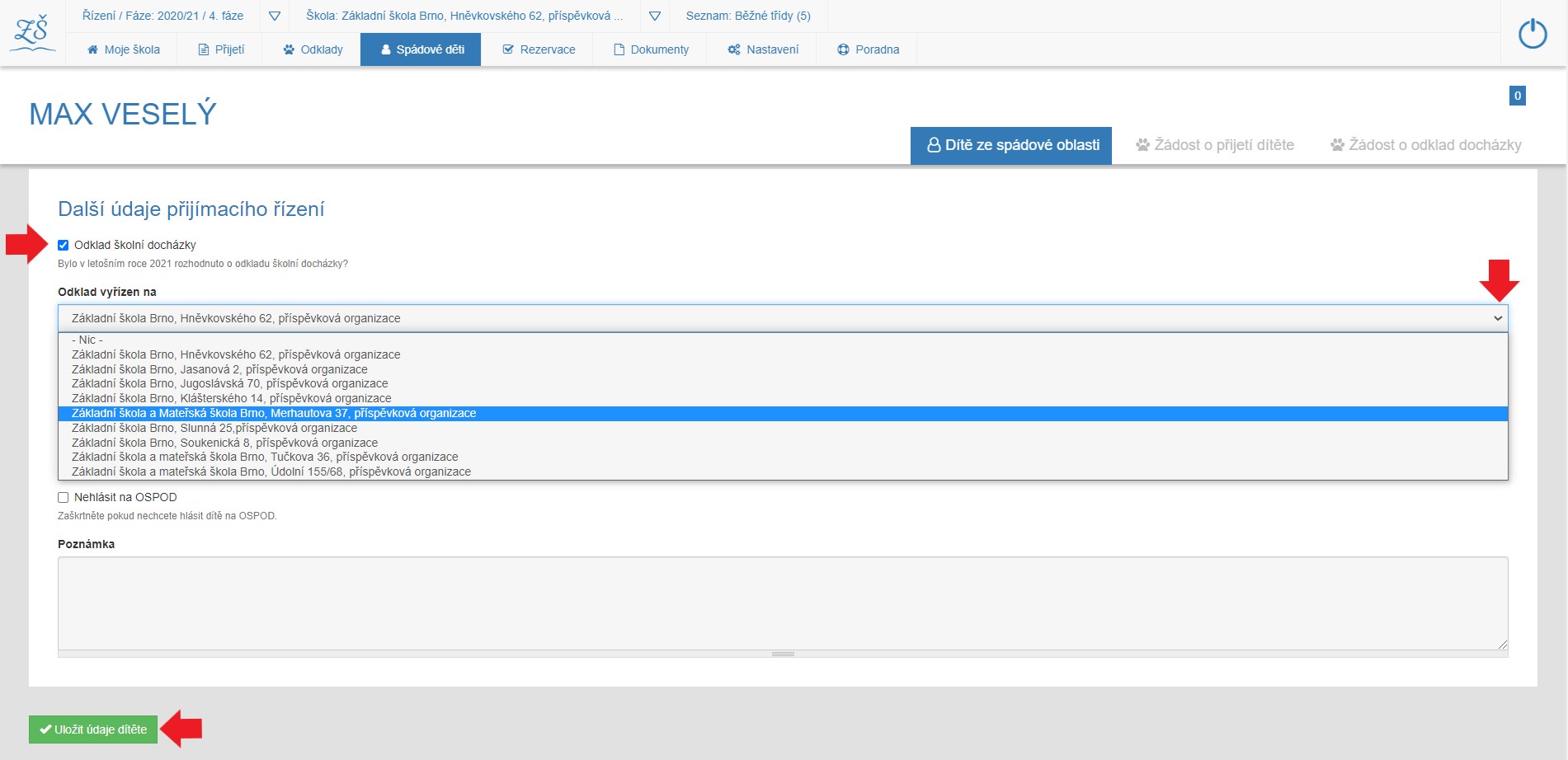The height and width of the screenshot is (760, 1568).
Task: Expand the Řízení / Fáze dropdown arrow
Action: (x=275, y=16)
